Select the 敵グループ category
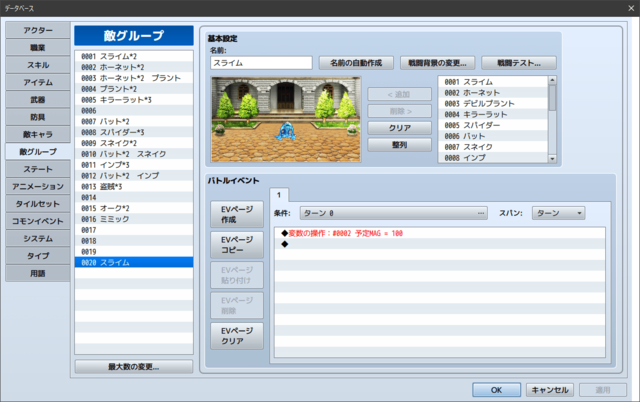640x402 pixels. click(x=38, y=152)
